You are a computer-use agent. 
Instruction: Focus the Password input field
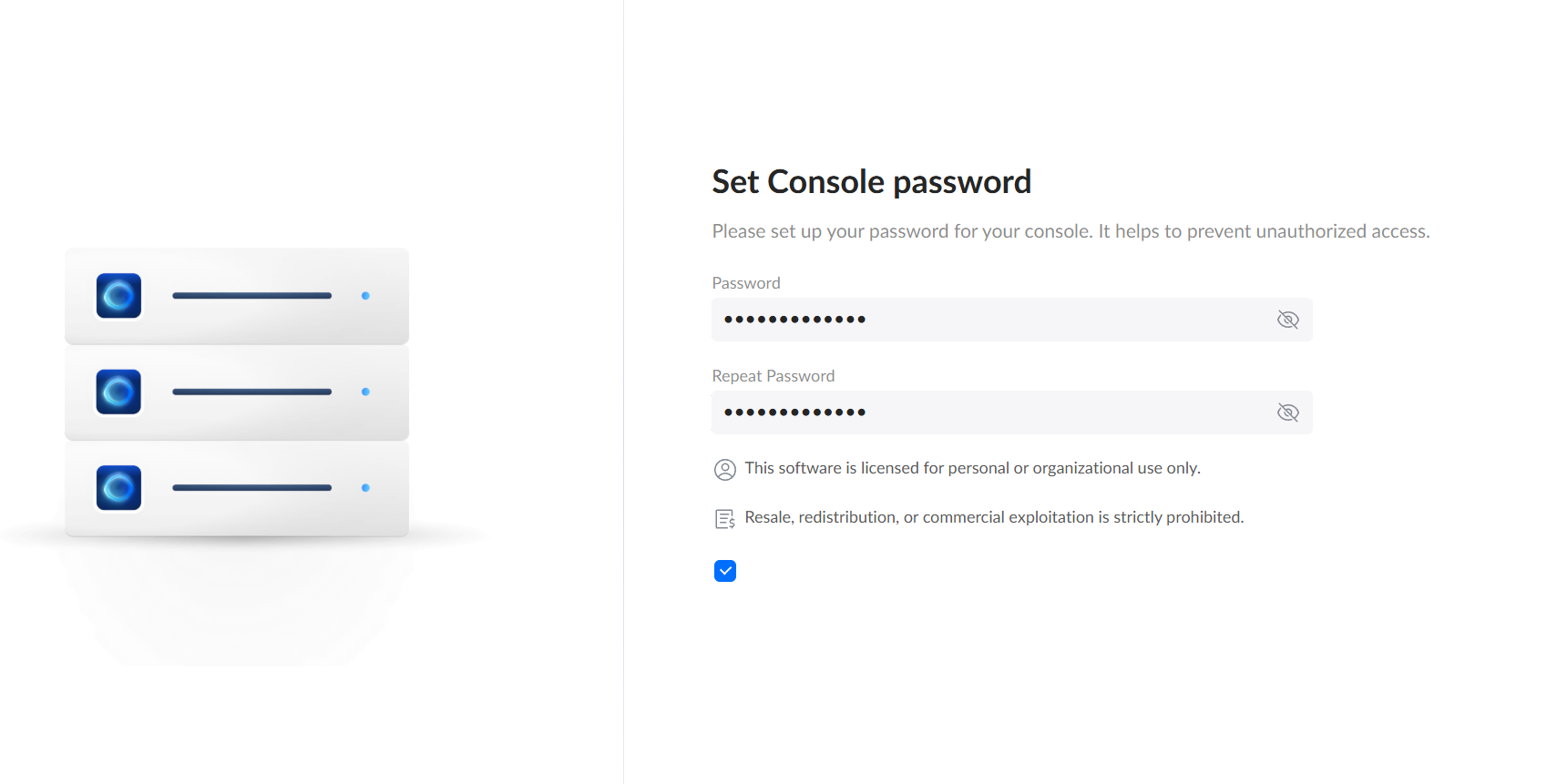[993, 320]
